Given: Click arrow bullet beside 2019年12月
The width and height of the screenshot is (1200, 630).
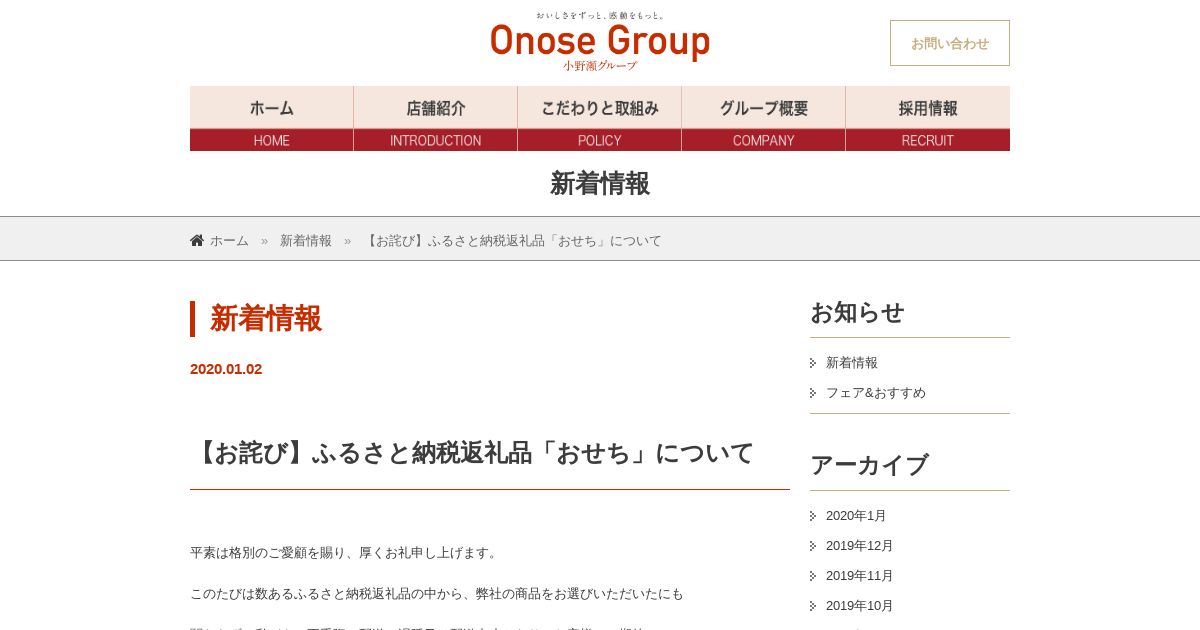Looking at the screenshot, I should pyautogui.click(x=813, y=546).
